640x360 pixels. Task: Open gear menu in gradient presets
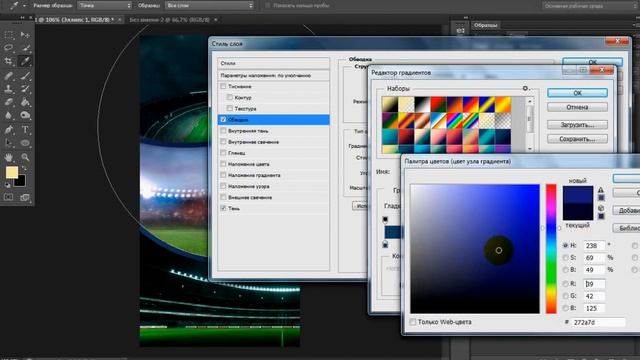525,88
